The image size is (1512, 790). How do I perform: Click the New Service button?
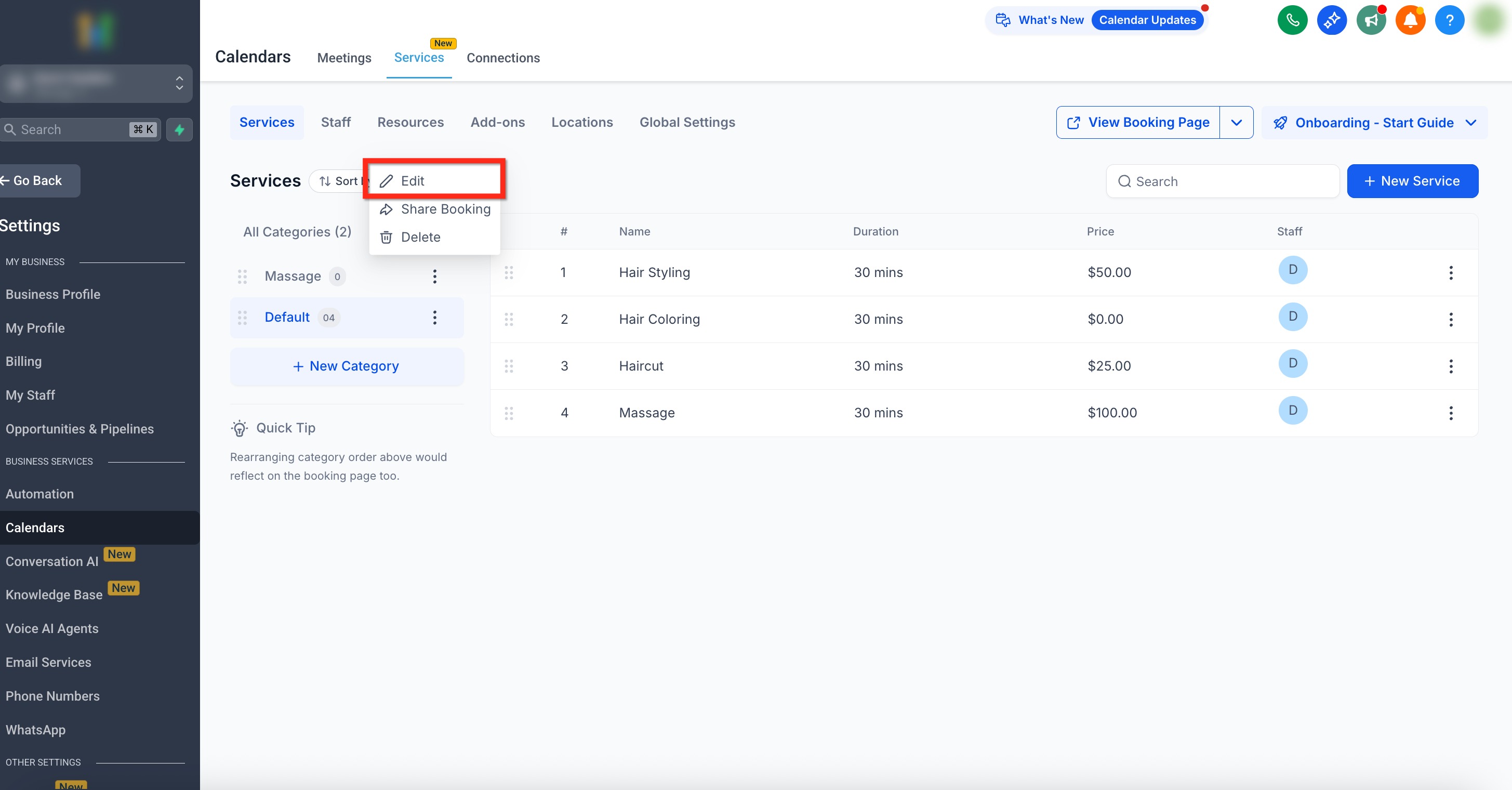1412,181
